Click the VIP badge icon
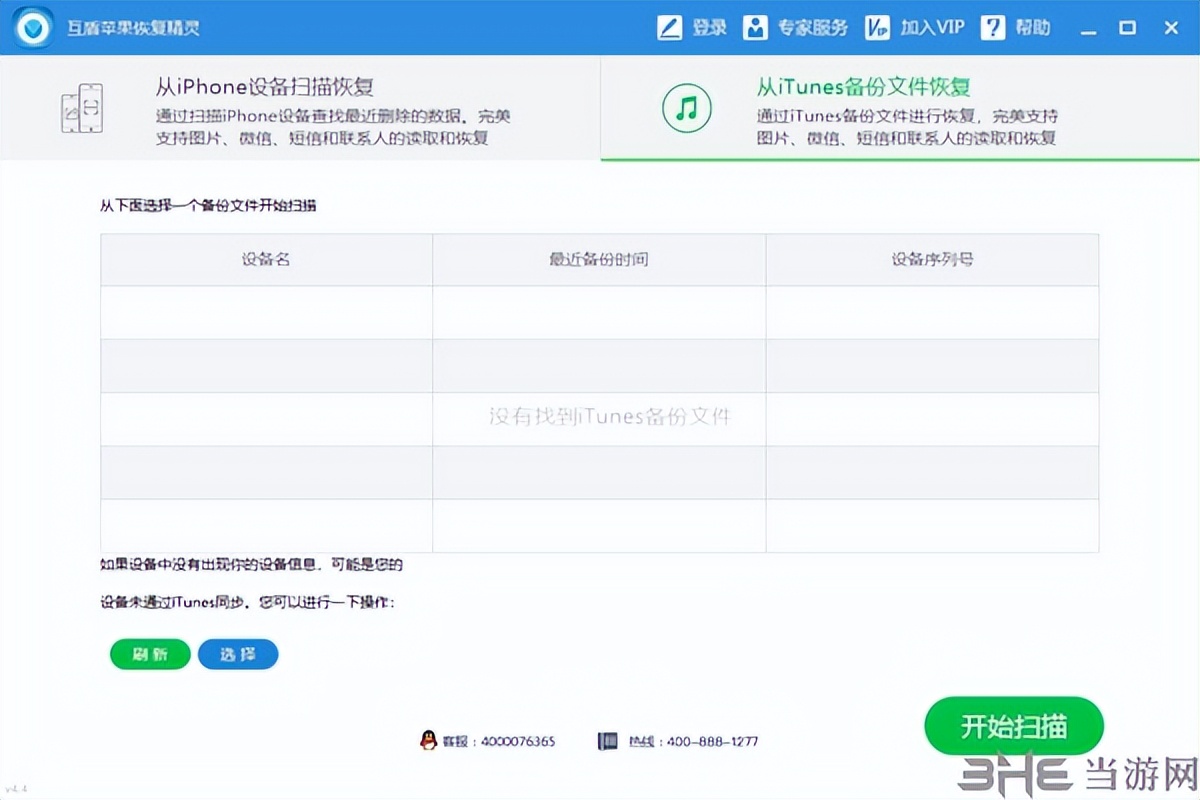 [877, 28]
